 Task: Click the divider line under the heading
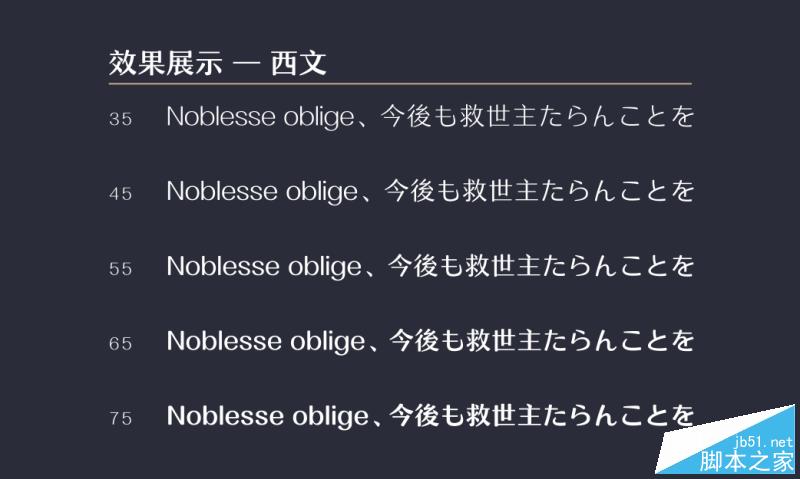coord(400,82)
